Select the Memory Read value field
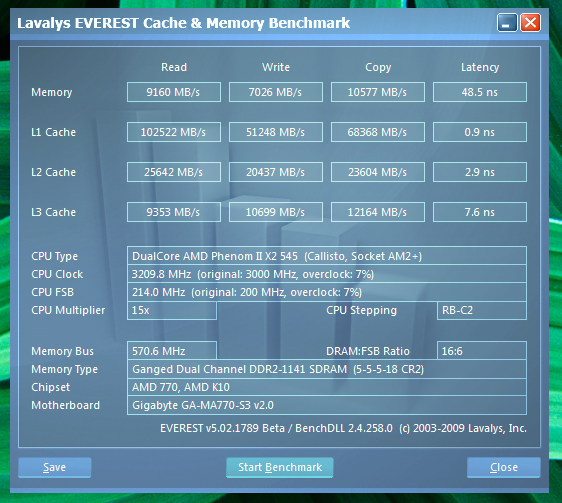 pos(174,92)
